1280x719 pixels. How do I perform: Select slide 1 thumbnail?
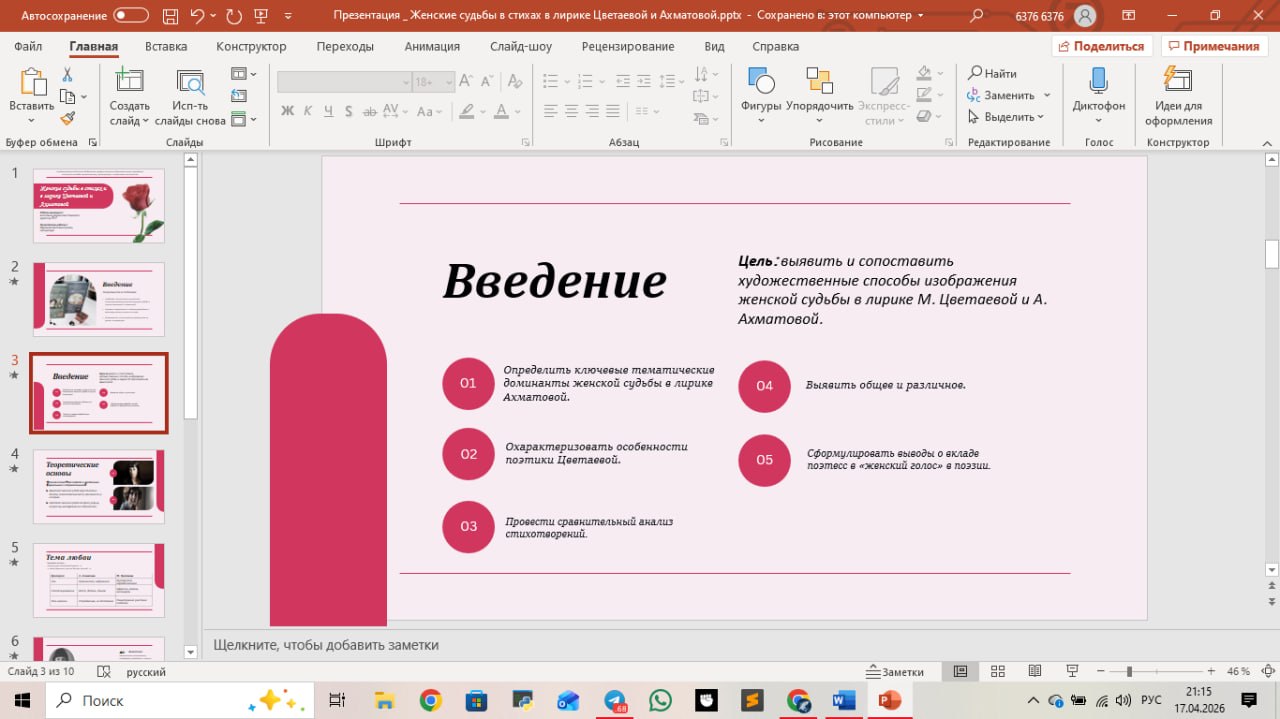(99, 206)
